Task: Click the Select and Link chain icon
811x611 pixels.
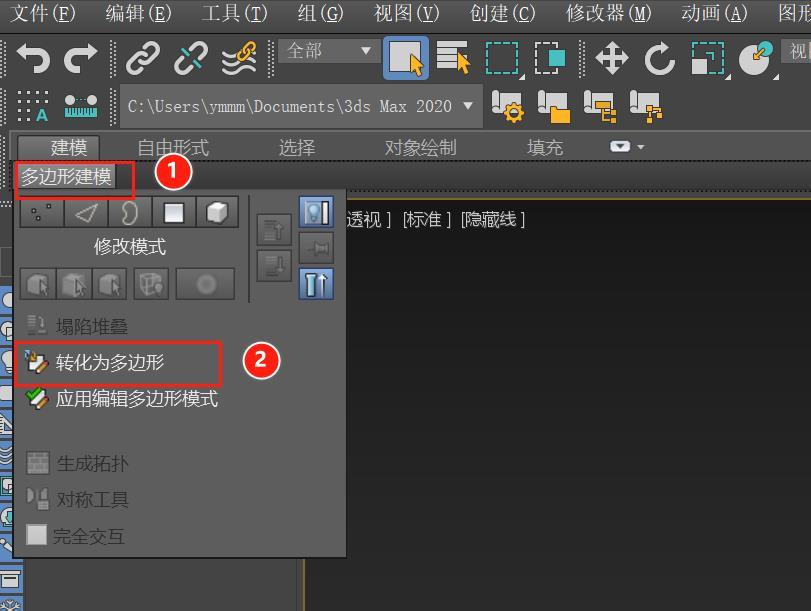Action: (x=143, y=59)
